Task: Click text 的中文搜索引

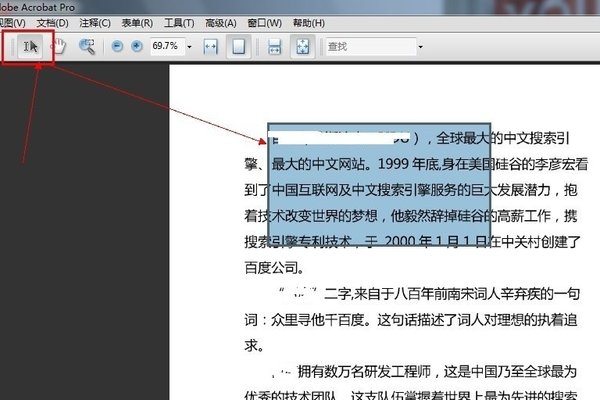Action: 530,138
